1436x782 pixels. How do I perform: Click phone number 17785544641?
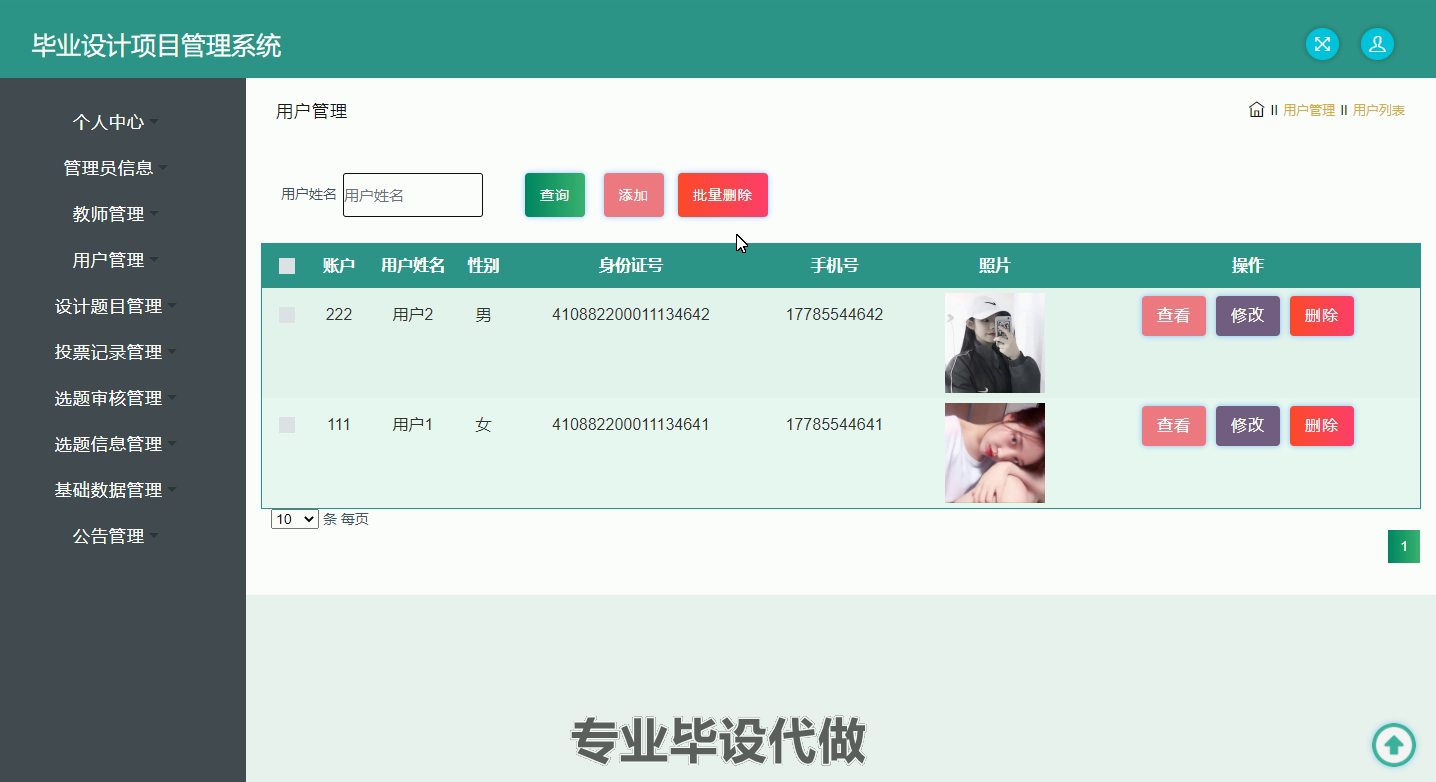point(834,425)
